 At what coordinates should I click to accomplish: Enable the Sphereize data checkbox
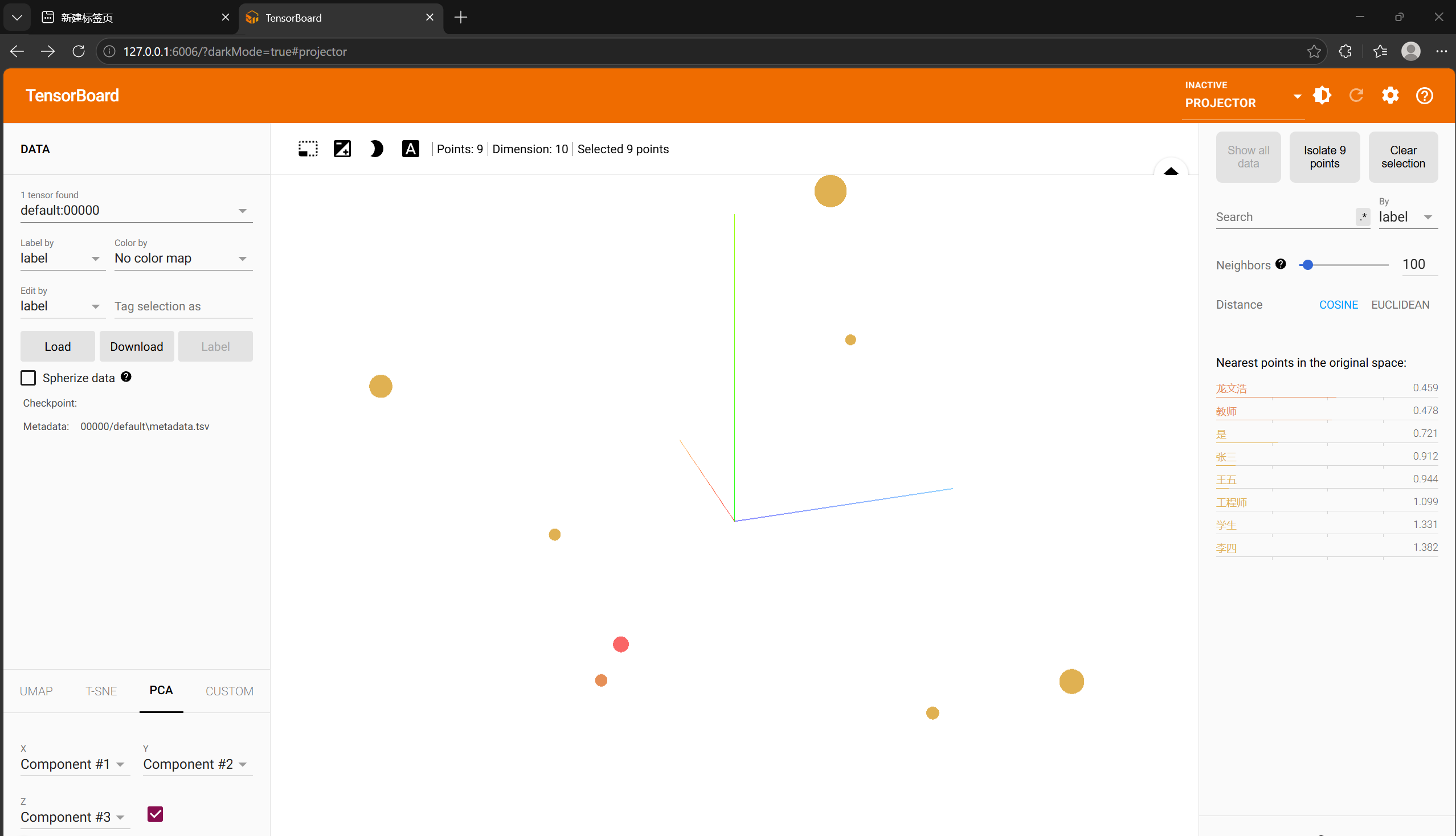click(28, 378)
